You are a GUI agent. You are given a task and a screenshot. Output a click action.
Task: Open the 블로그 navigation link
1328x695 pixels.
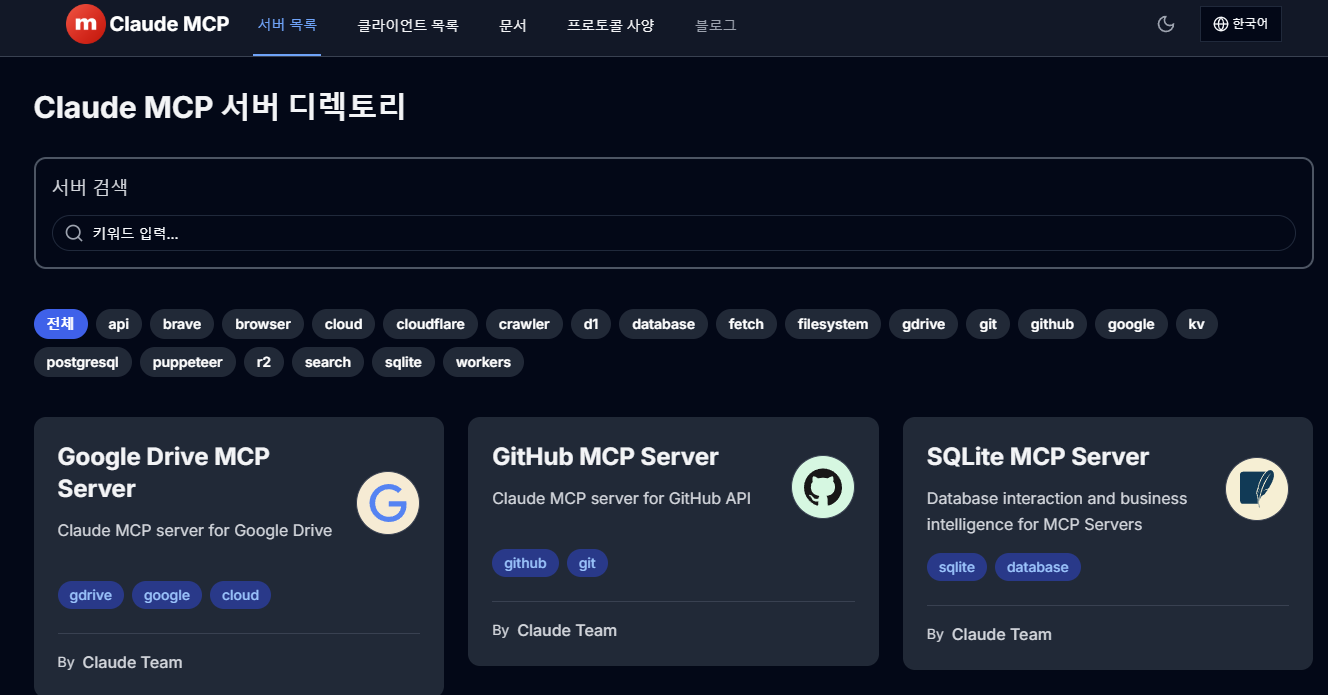point(716,25)
